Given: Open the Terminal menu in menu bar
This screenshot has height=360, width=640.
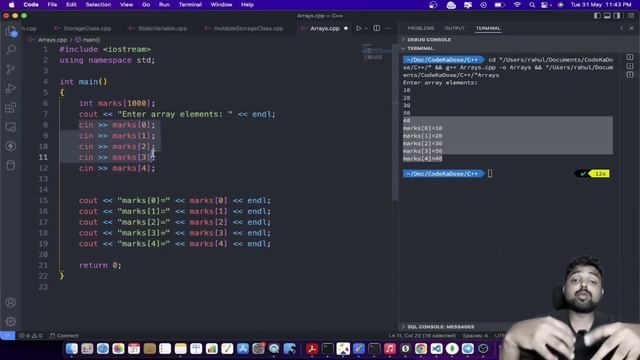Looking at the screenshot, I should [x=190, y=4].
